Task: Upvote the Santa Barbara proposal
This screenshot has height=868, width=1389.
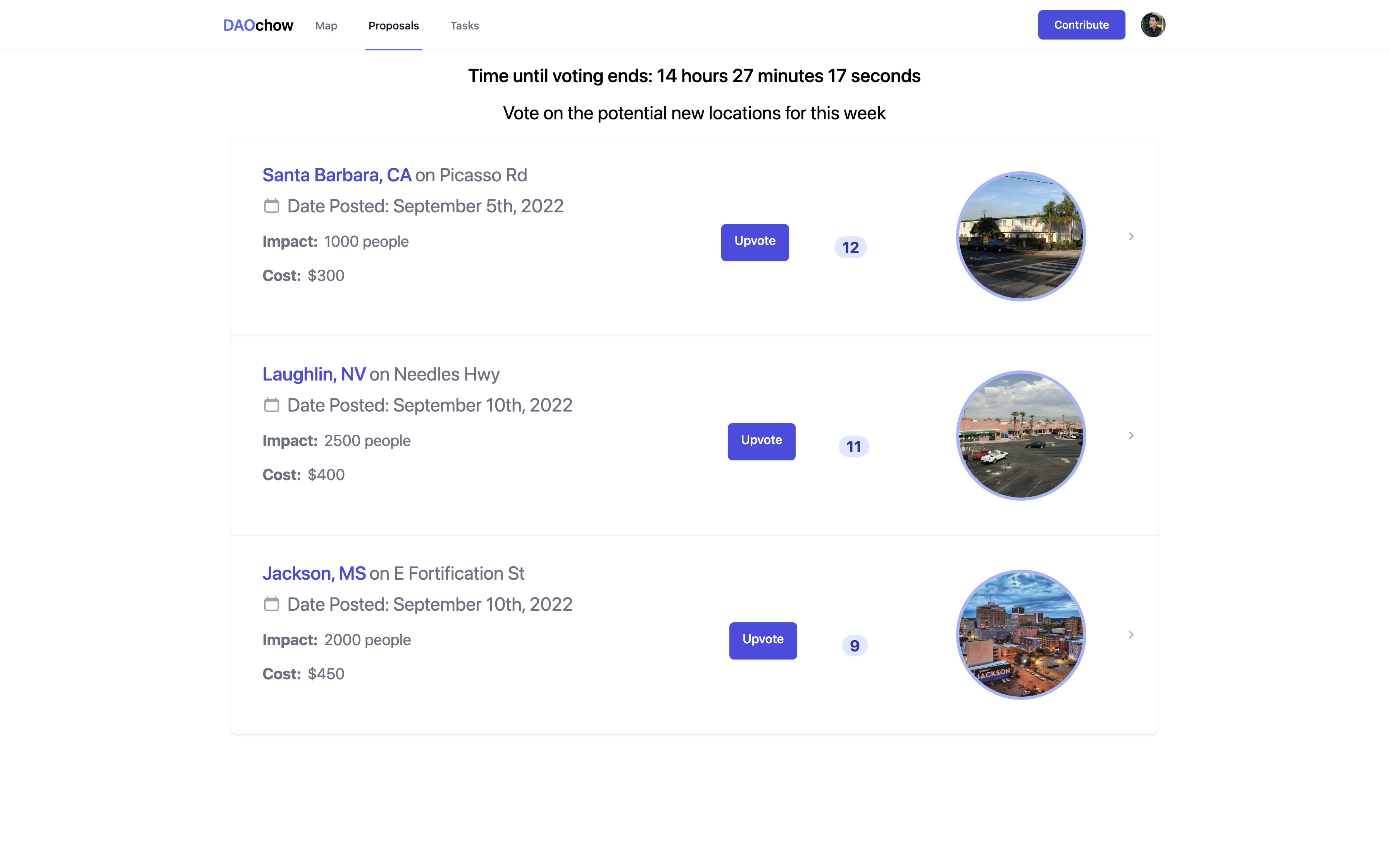Action: pos(755,242)
